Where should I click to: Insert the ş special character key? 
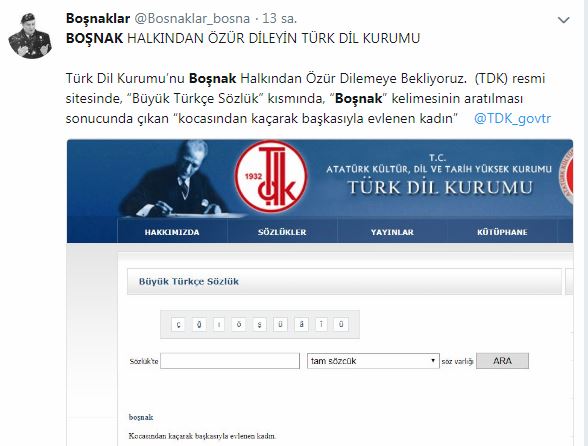[x=259, y=324]
